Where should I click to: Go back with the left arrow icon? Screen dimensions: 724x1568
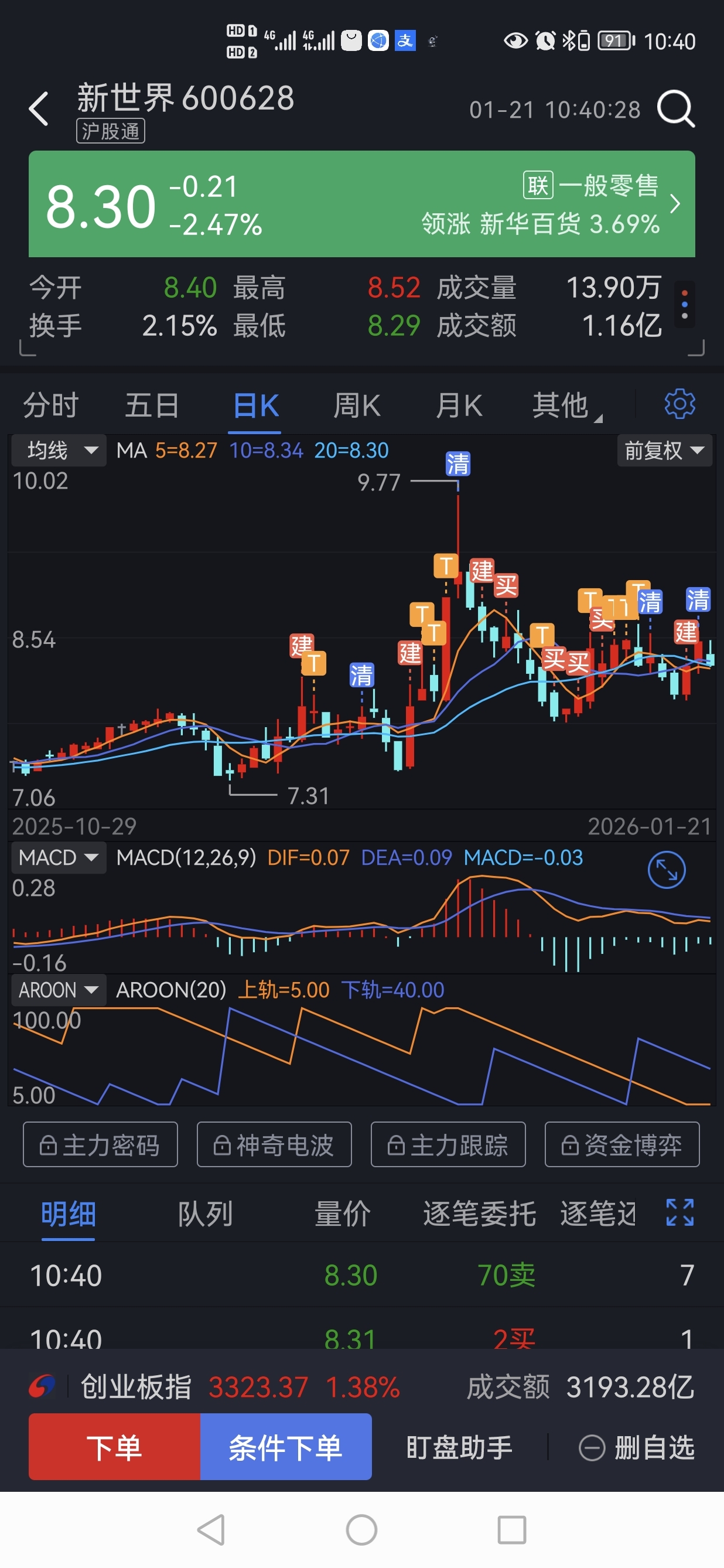pyautogui.click(x=38, y=109)
